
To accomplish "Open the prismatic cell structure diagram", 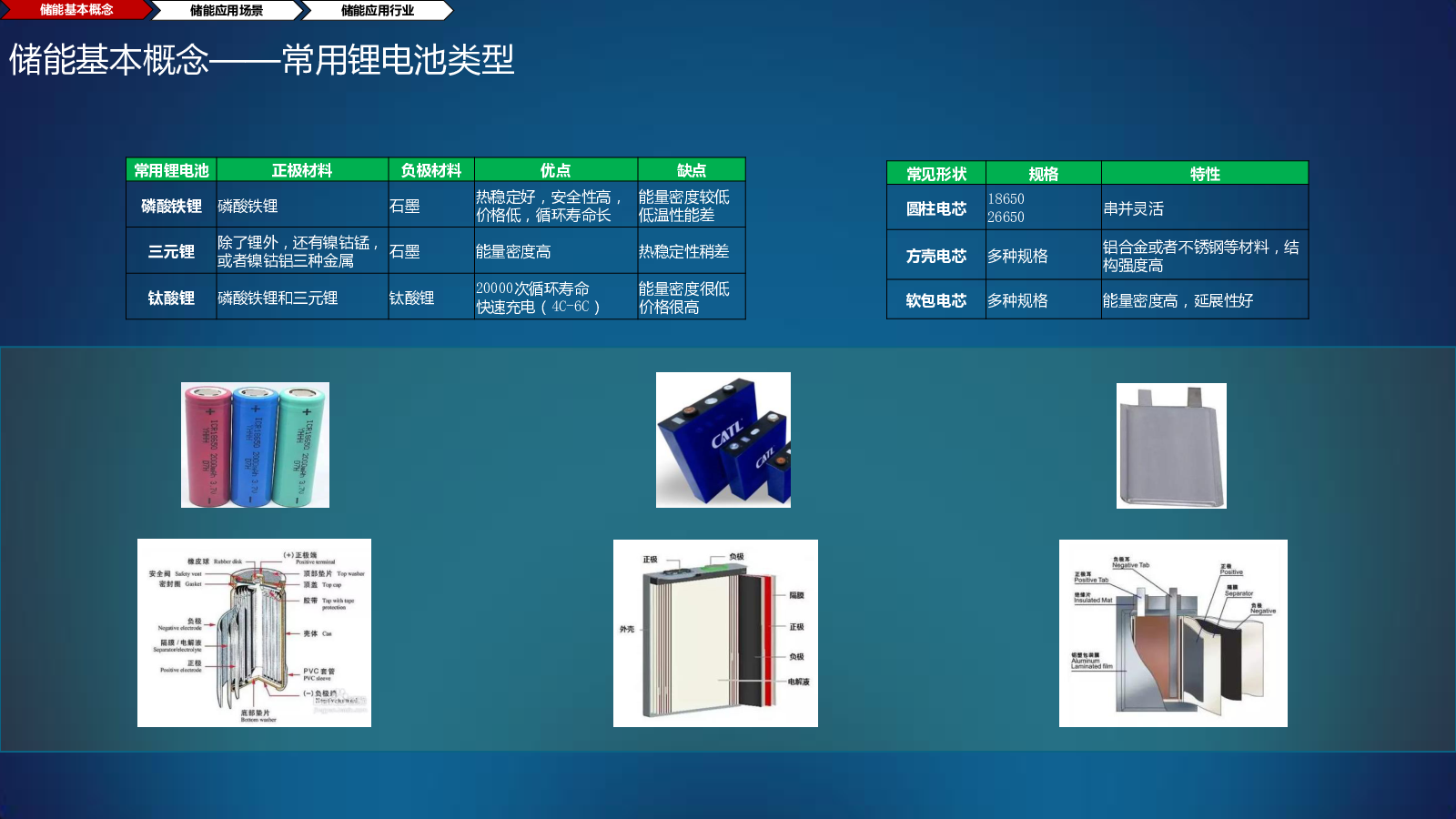I will pos(715,633).
